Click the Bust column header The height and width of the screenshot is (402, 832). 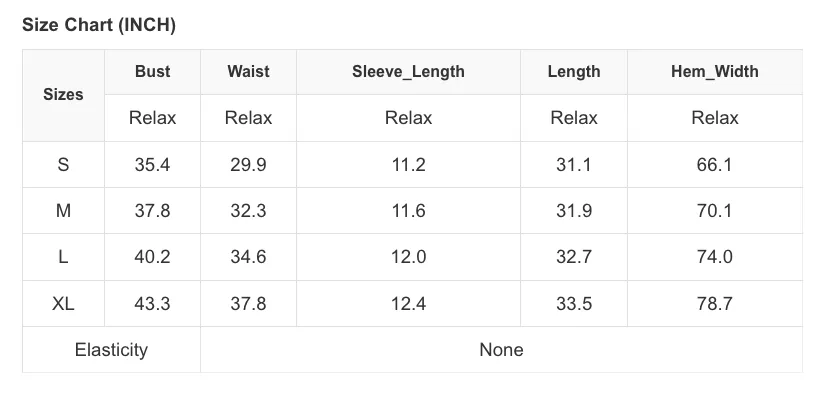pos(152,72)
